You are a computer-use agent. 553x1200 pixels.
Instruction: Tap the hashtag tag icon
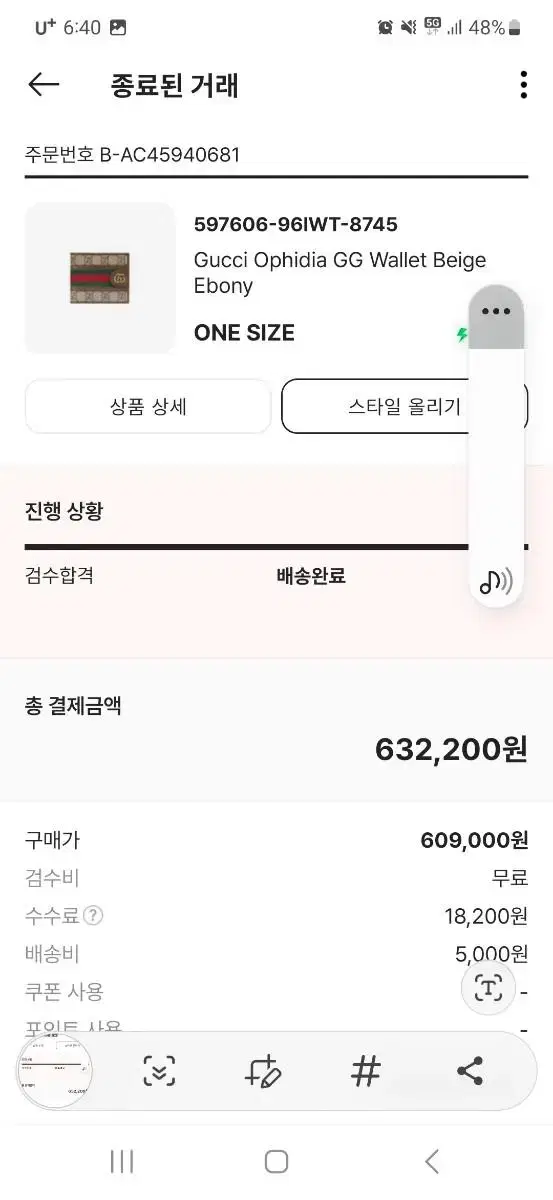(366, 1071)
